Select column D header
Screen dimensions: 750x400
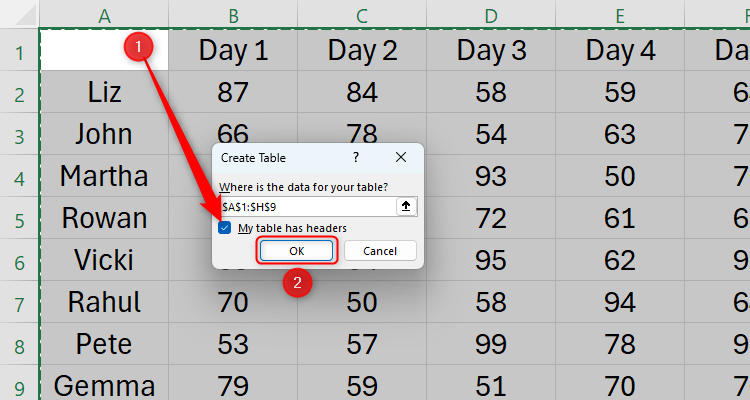point(491,15)
